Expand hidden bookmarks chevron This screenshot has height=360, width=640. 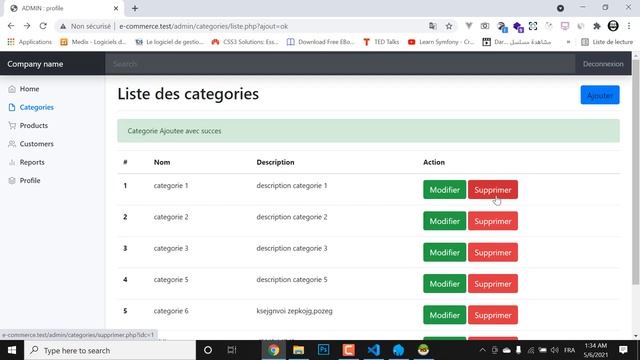coord(568,42)
